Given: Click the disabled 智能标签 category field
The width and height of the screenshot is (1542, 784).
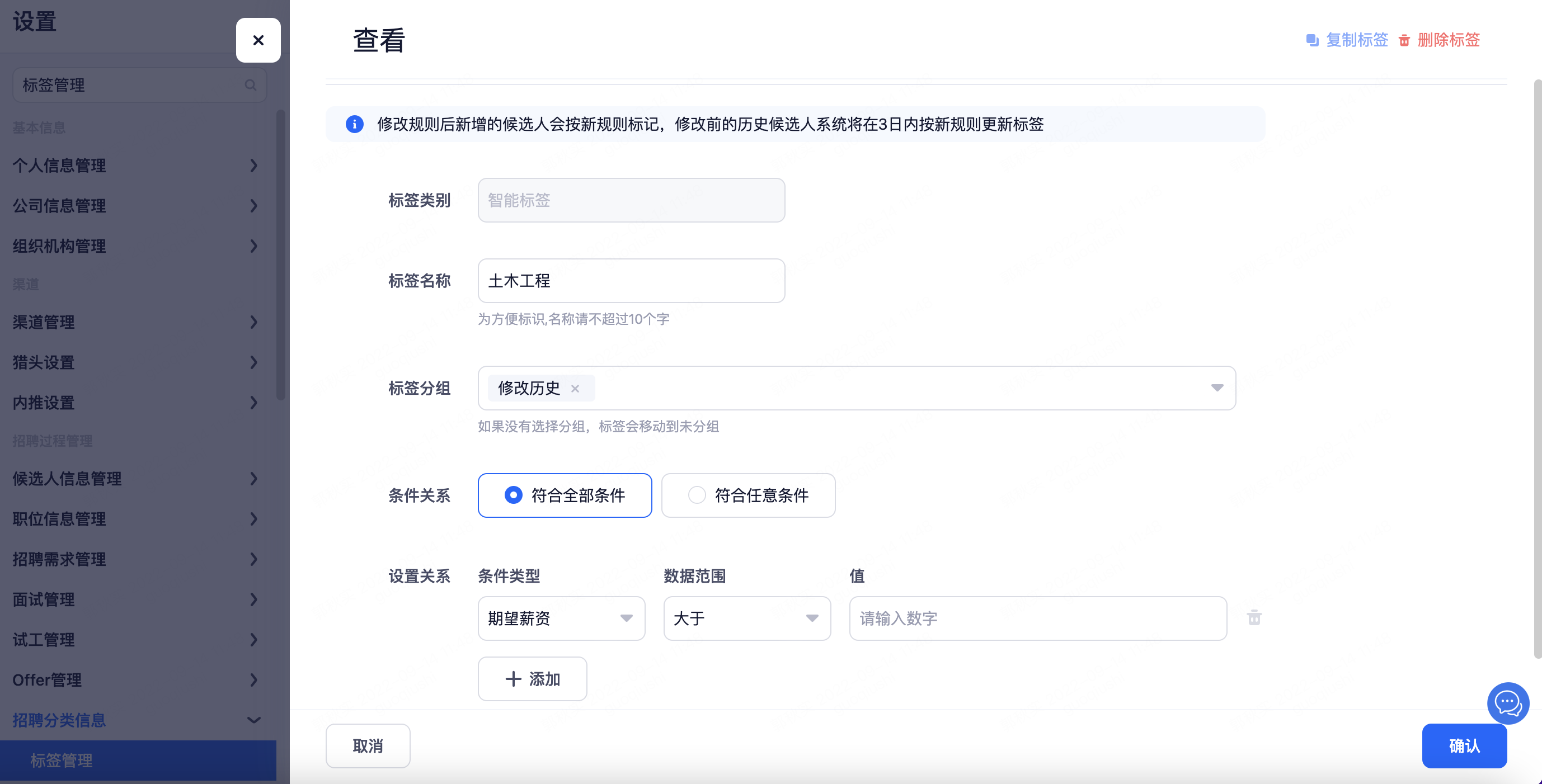Looking at the screenshot, I should point(632,200).
